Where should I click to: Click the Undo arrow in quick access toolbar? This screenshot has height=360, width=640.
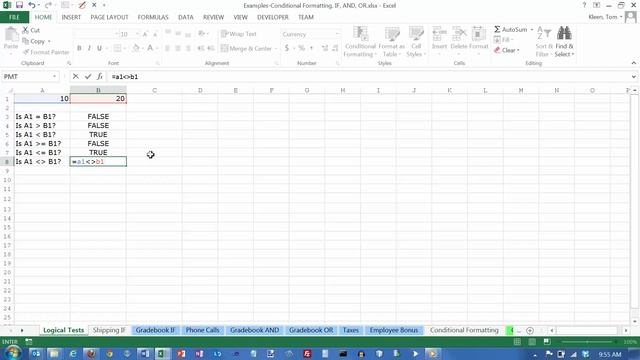(31, 5)
